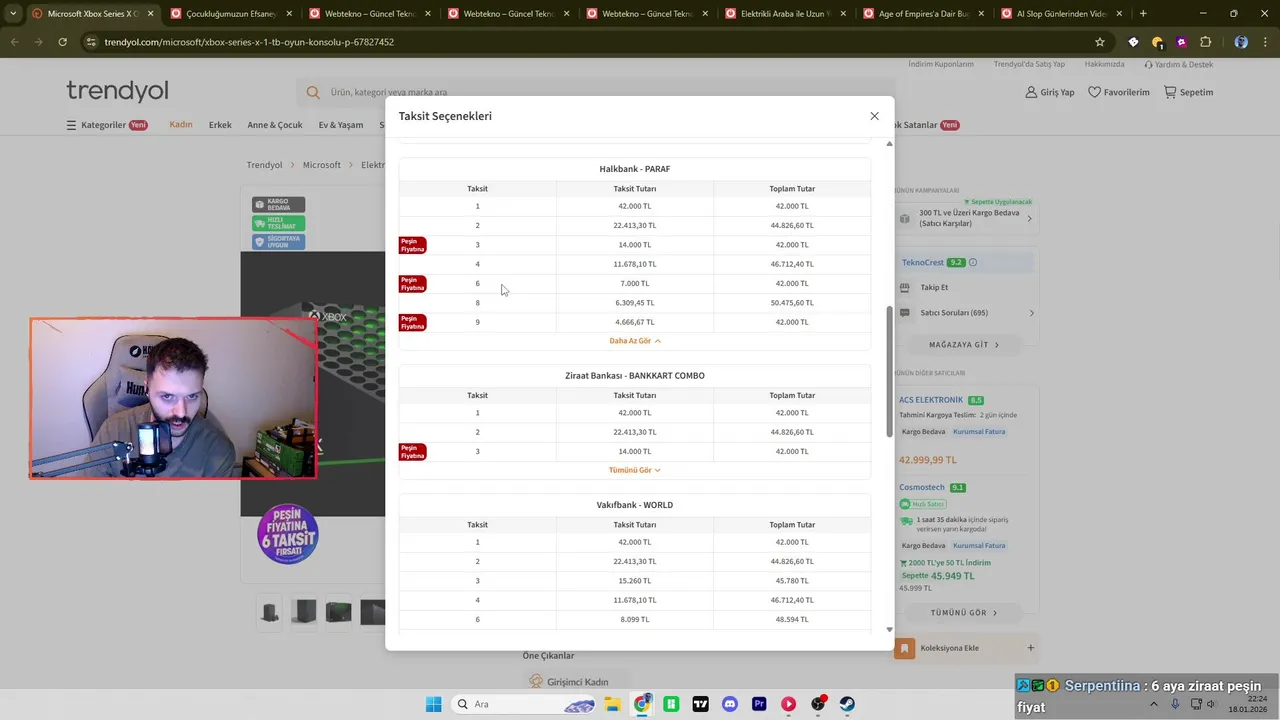
Task: Open the Chrome profile avatar
Action: pyautogui.click(x=1241, y=42)
